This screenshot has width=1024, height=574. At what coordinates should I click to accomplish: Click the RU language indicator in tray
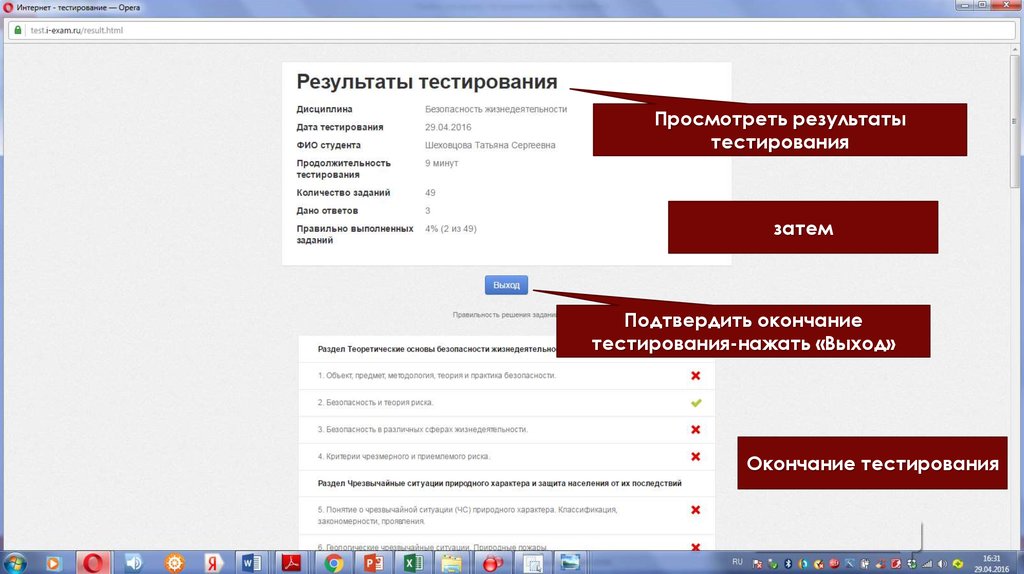point(738,561)
